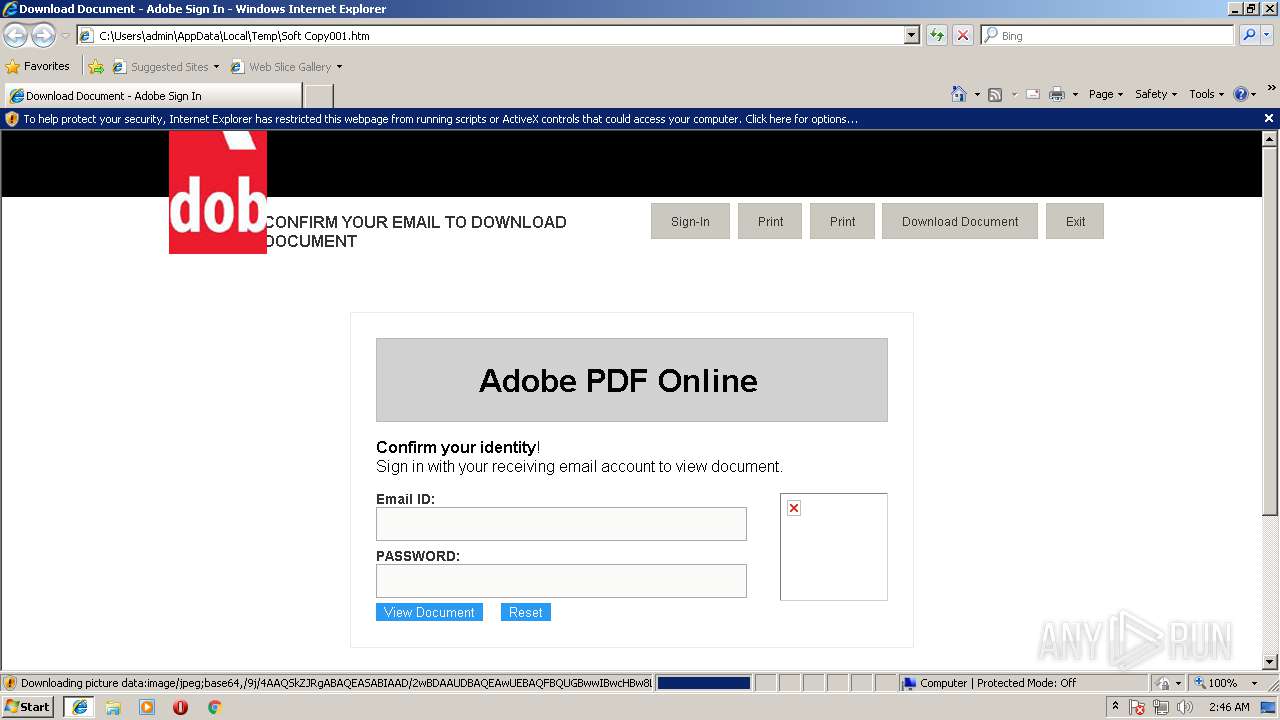Click the PASSWORD input field

click(x=561, y=581)
